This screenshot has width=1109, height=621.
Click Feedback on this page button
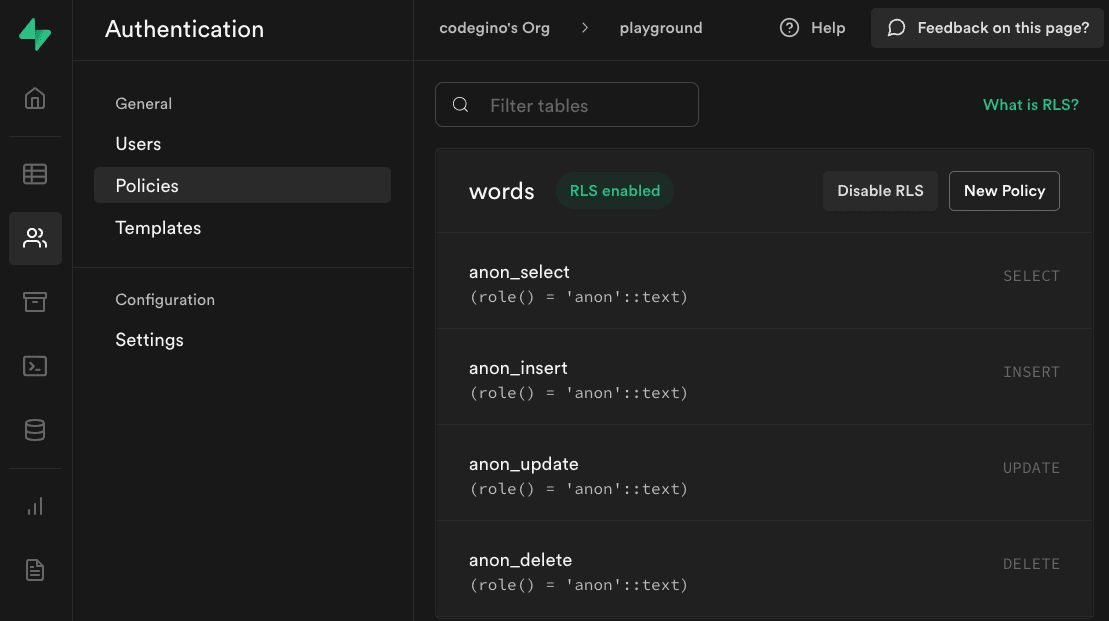click(986, 27)
